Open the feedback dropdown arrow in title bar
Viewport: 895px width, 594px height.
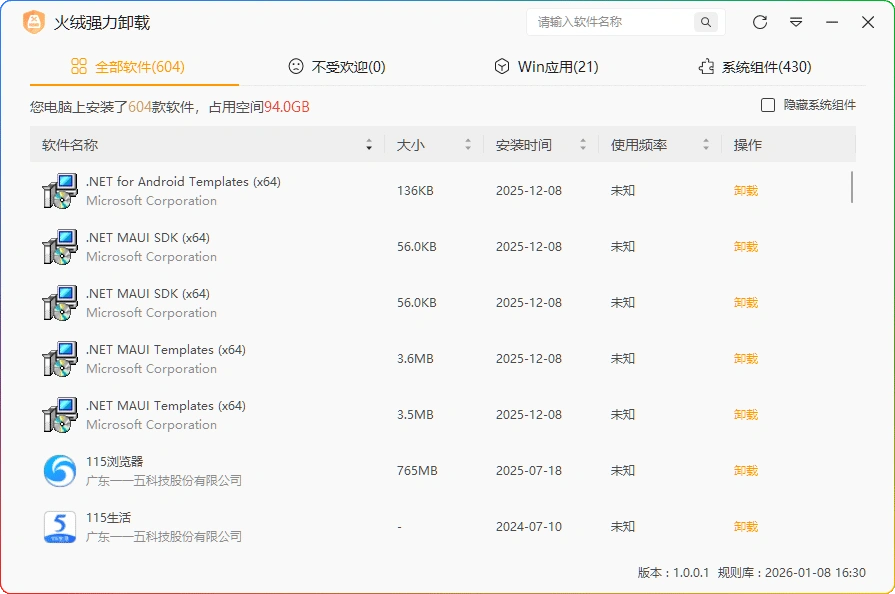[795, 22]
